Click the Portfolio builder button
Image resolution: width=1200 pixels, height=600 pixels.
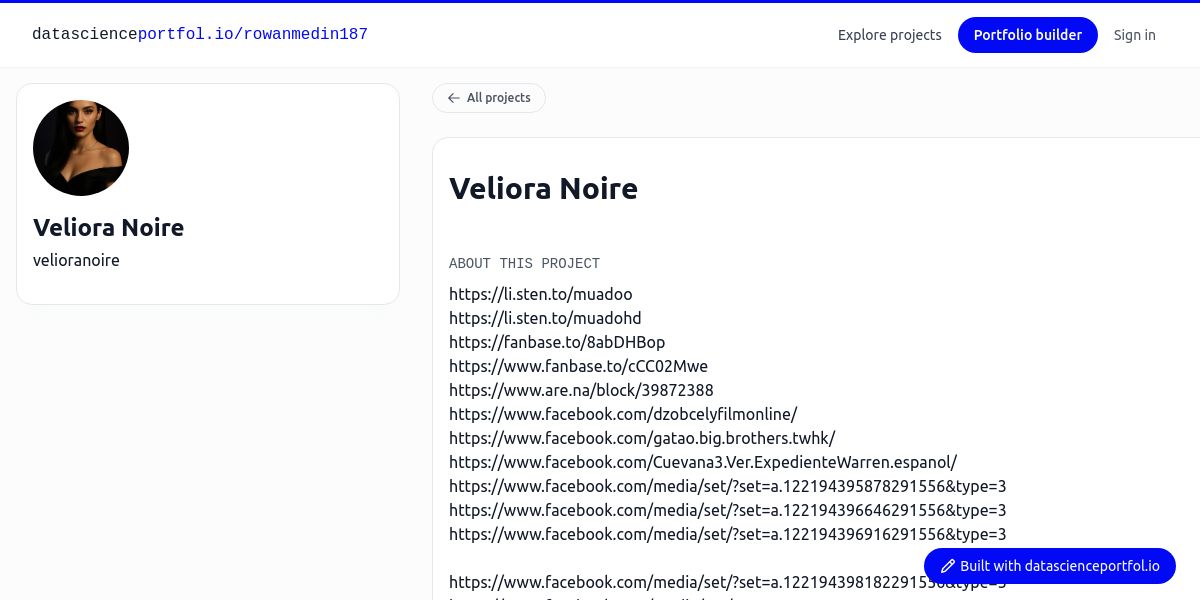coord(1028,35)
